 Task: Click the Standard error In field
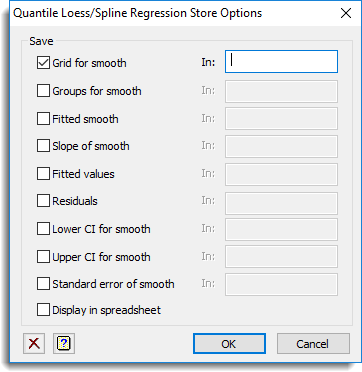pyautogui.click(x=281, y=285)
